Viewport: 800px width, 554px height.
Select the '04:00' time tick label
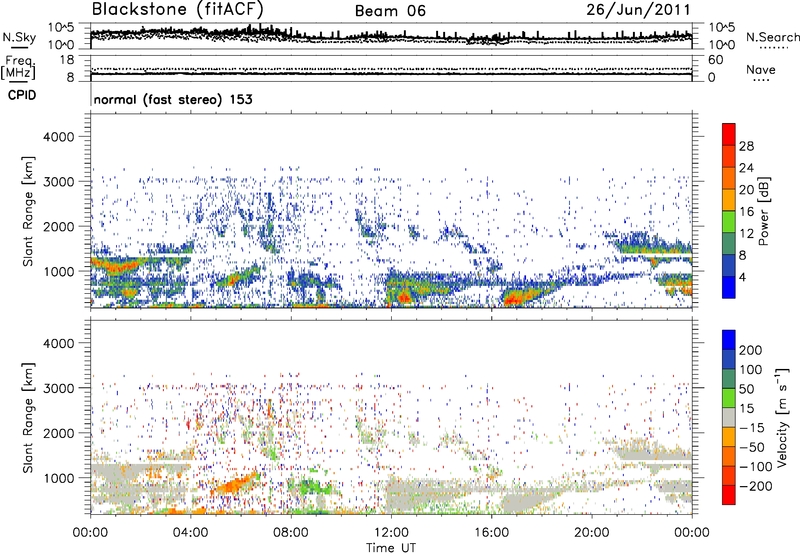190,533
